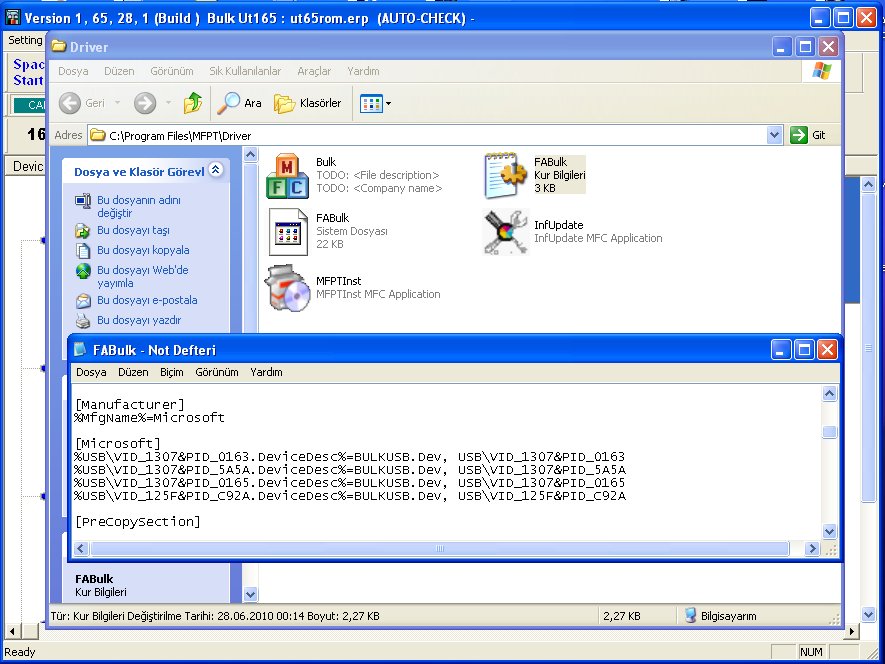Click the [Microsoft] section header line
This screenshot has height=664, width=885.
(x=118, y=443)
